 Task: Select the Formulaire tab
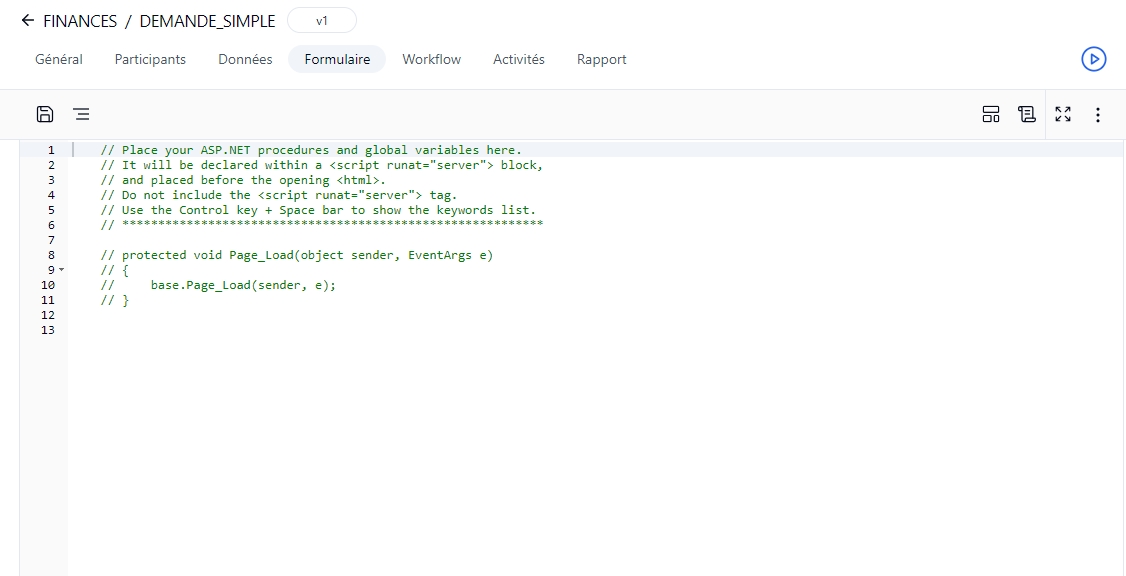click(337, 59)
